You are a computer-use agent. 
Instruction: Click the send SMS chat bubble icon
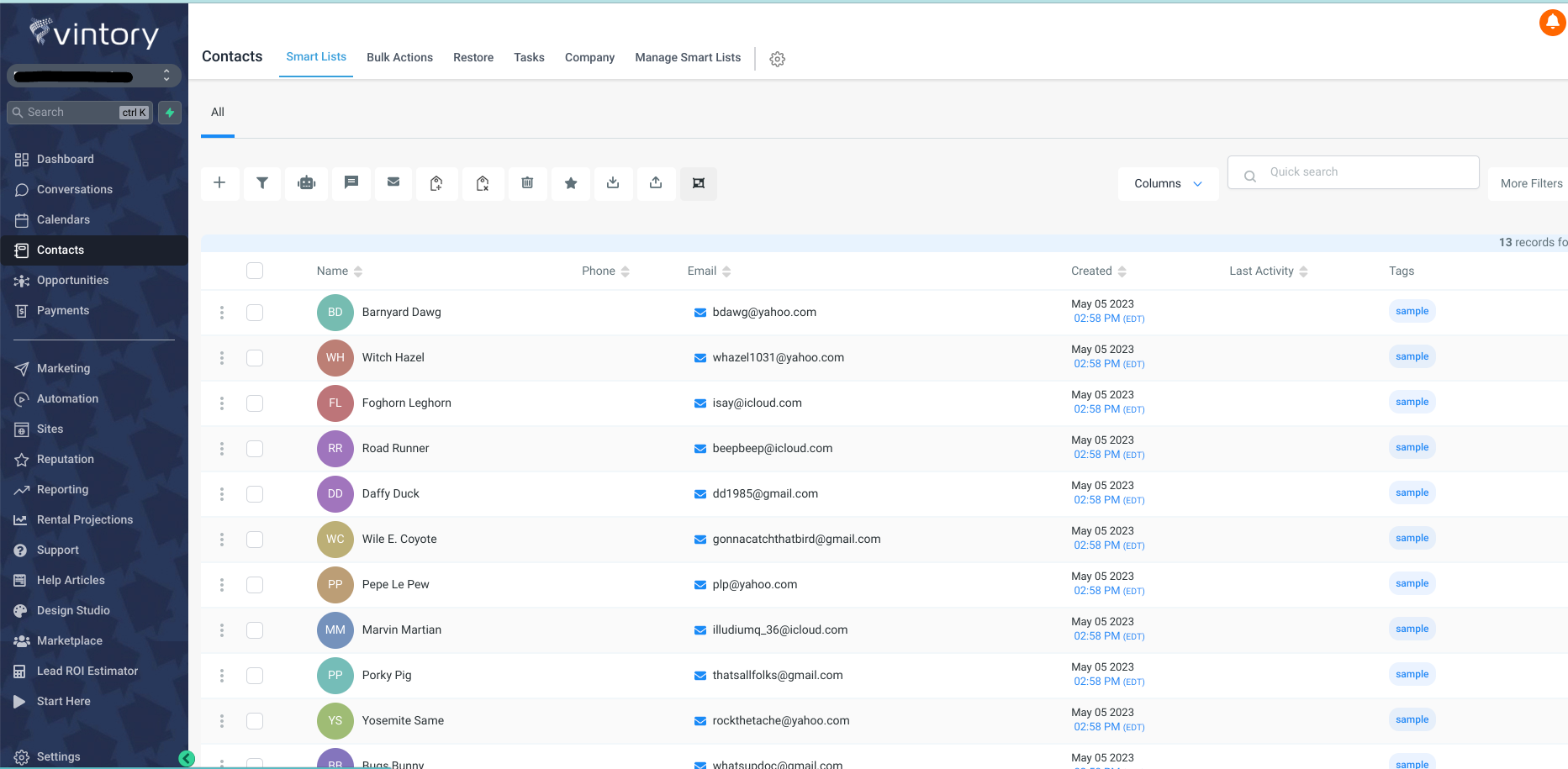(351, 183)
